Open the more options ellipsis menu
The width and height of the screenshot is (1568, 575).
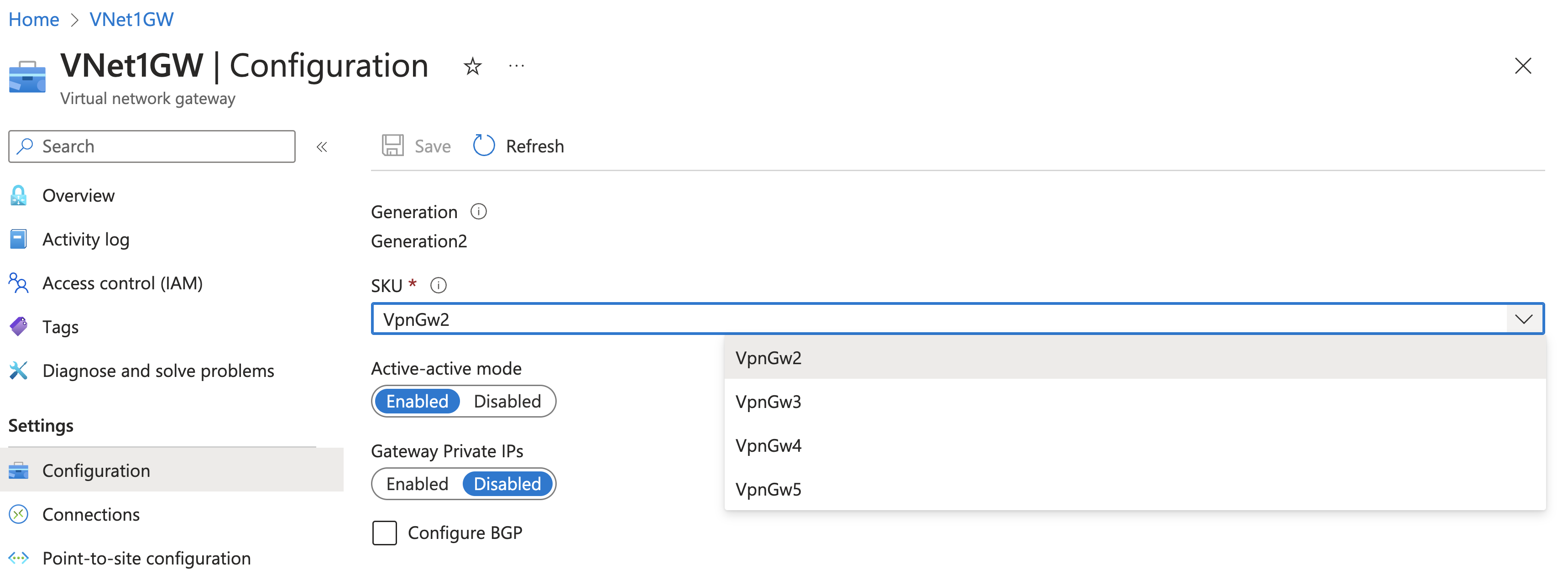[516, 66]
